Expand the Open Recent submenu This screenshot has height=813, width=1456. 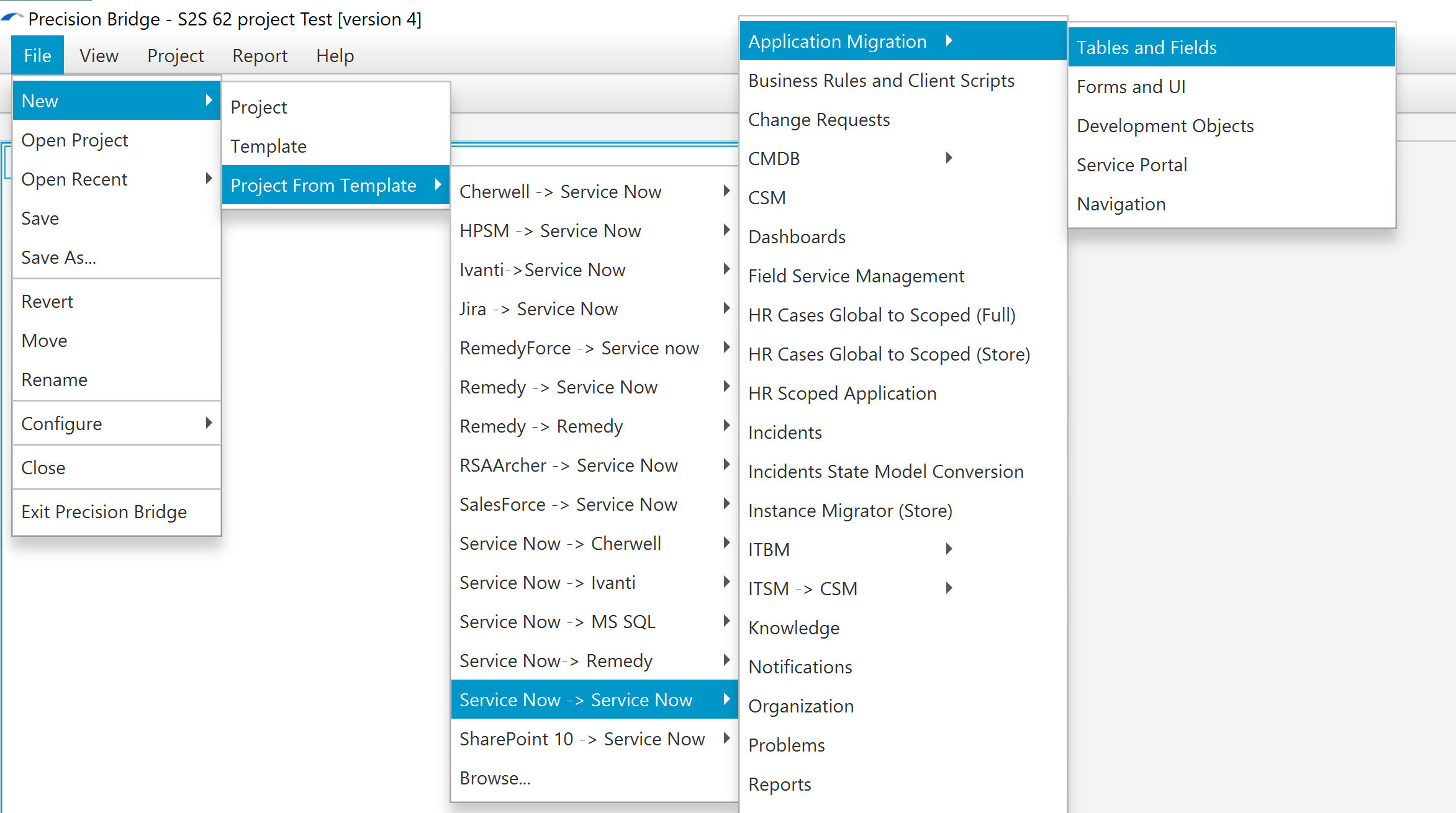[117, 179]
